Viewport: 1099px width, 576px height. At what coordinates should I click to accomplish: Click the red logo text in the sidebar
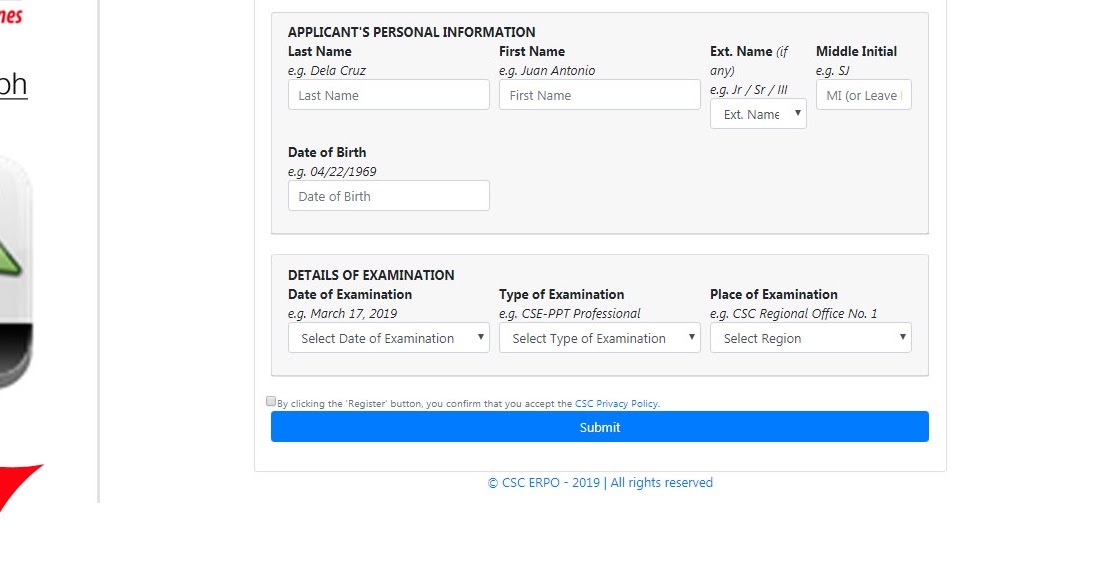tap(10, 14)
